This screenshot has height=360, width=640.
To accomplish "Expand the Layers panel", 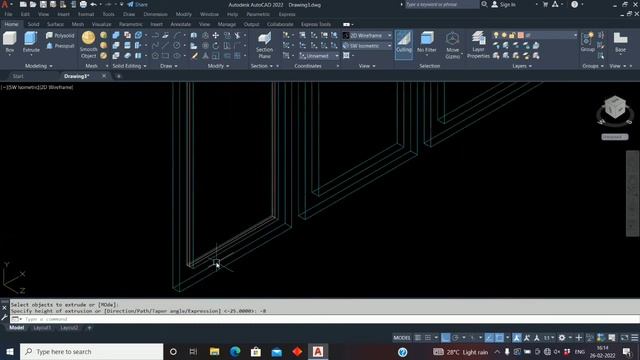I will [x=522, y=66].
